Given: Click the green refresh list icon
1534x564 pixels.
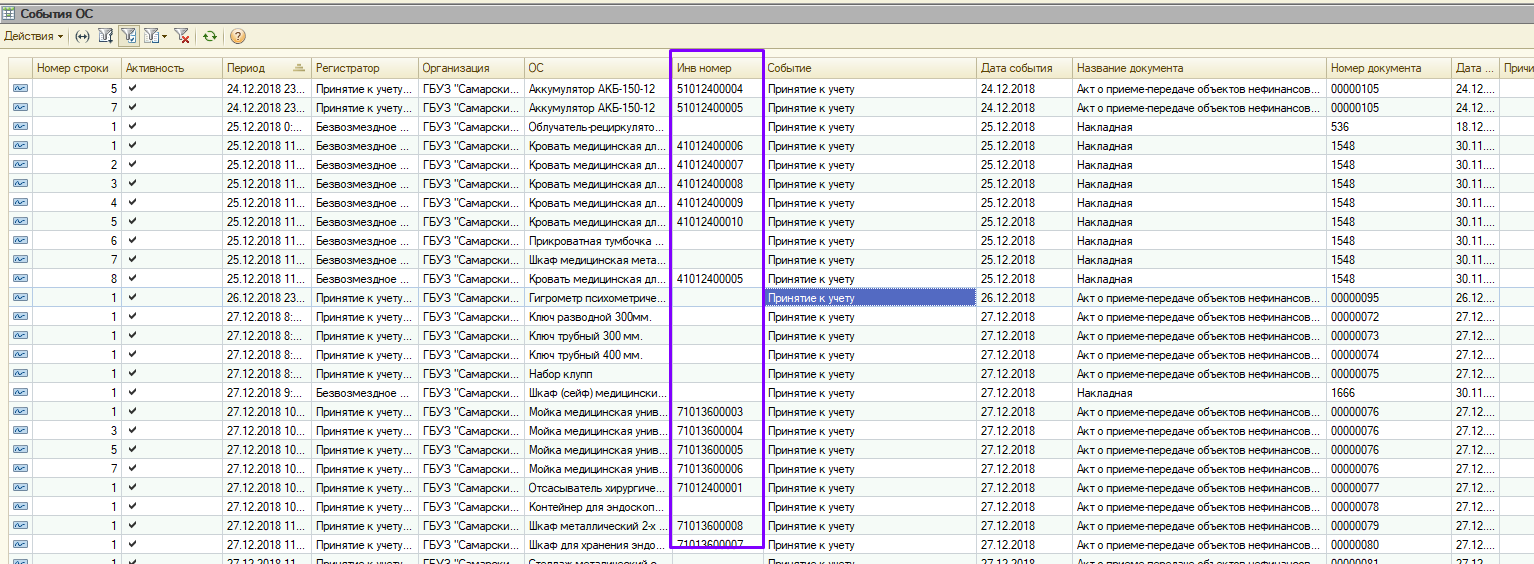Looking at the screenshot, I should (210, 36).
